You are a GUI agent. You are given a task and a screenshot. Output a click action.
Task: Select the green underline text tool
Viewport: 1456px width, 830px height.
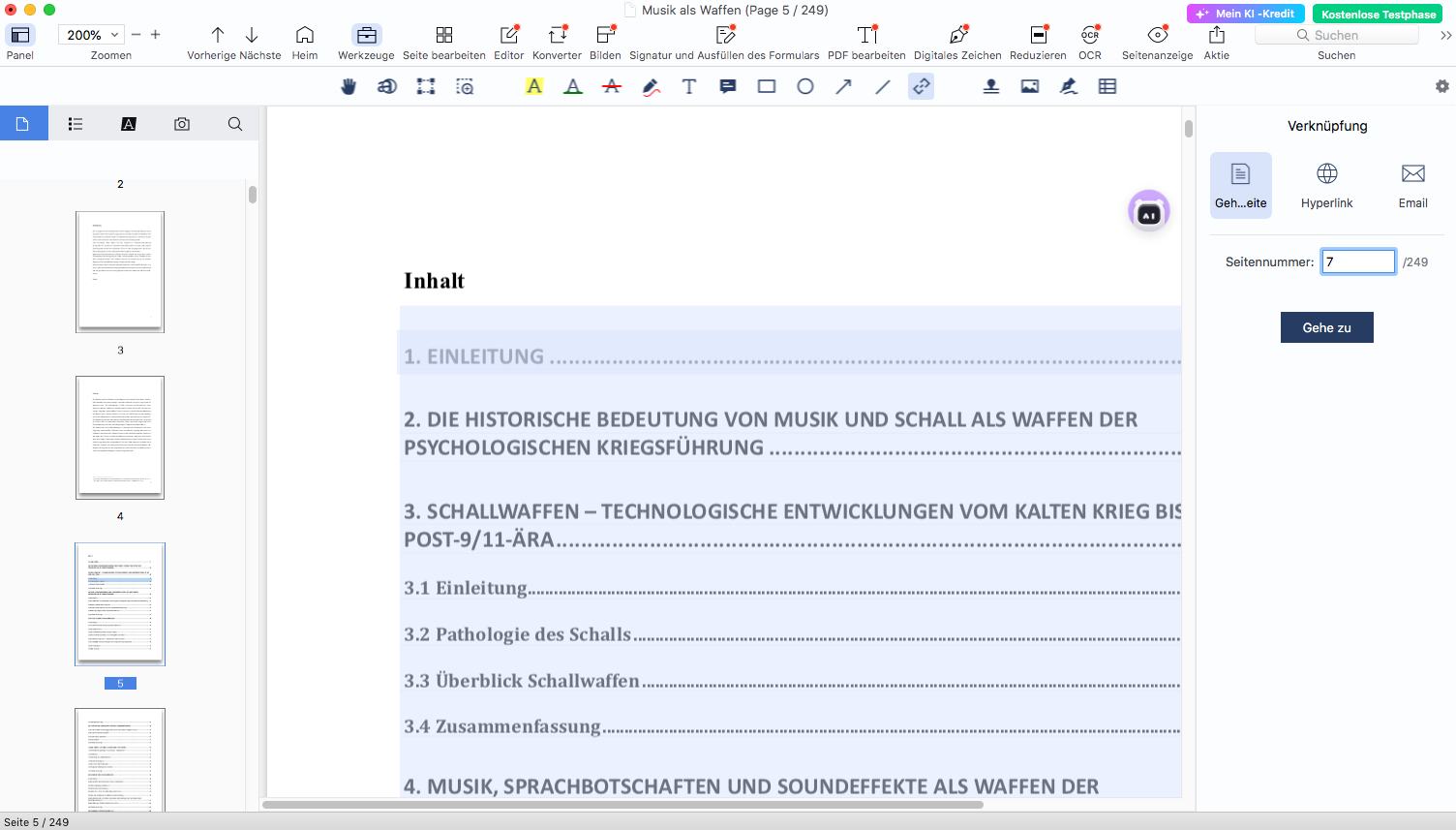click(573, 86)
